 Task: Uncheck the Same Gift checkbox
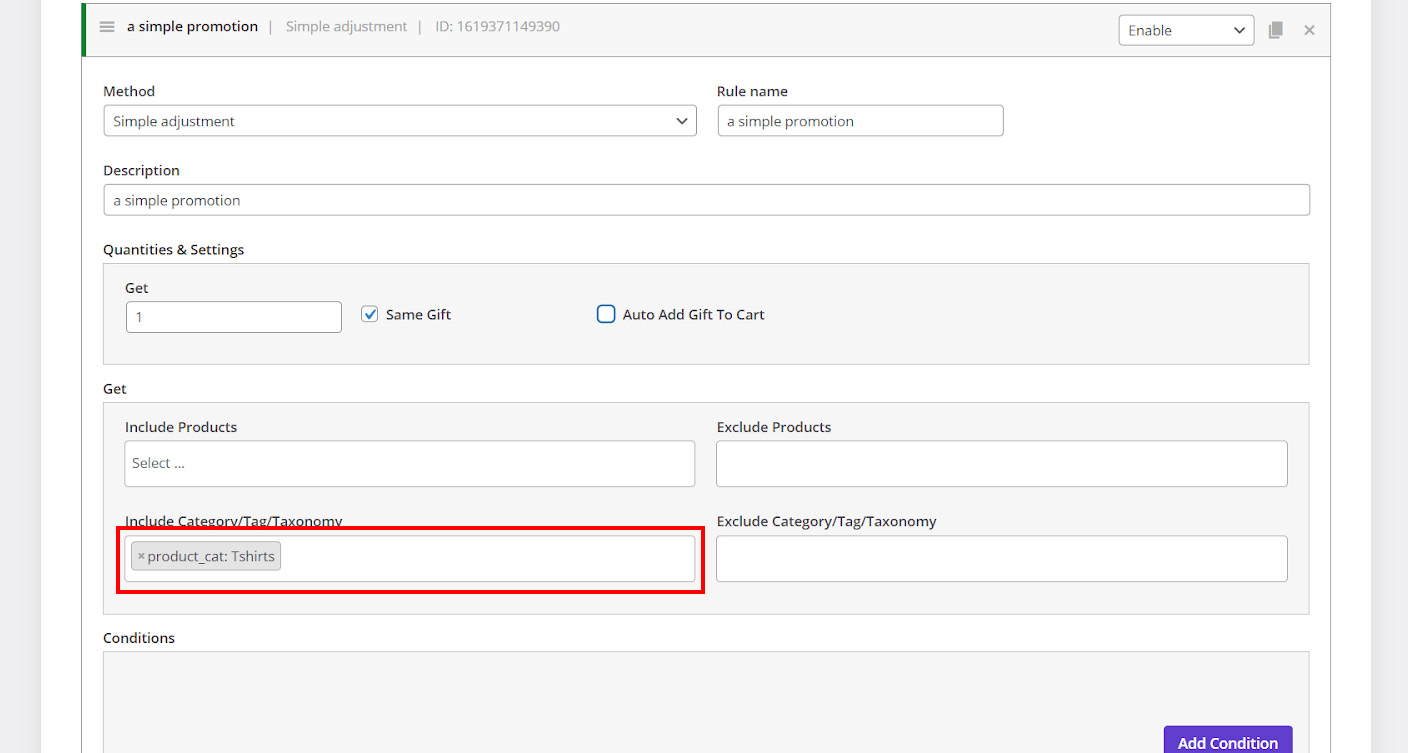pyautogui.click(x=370, y=314)
